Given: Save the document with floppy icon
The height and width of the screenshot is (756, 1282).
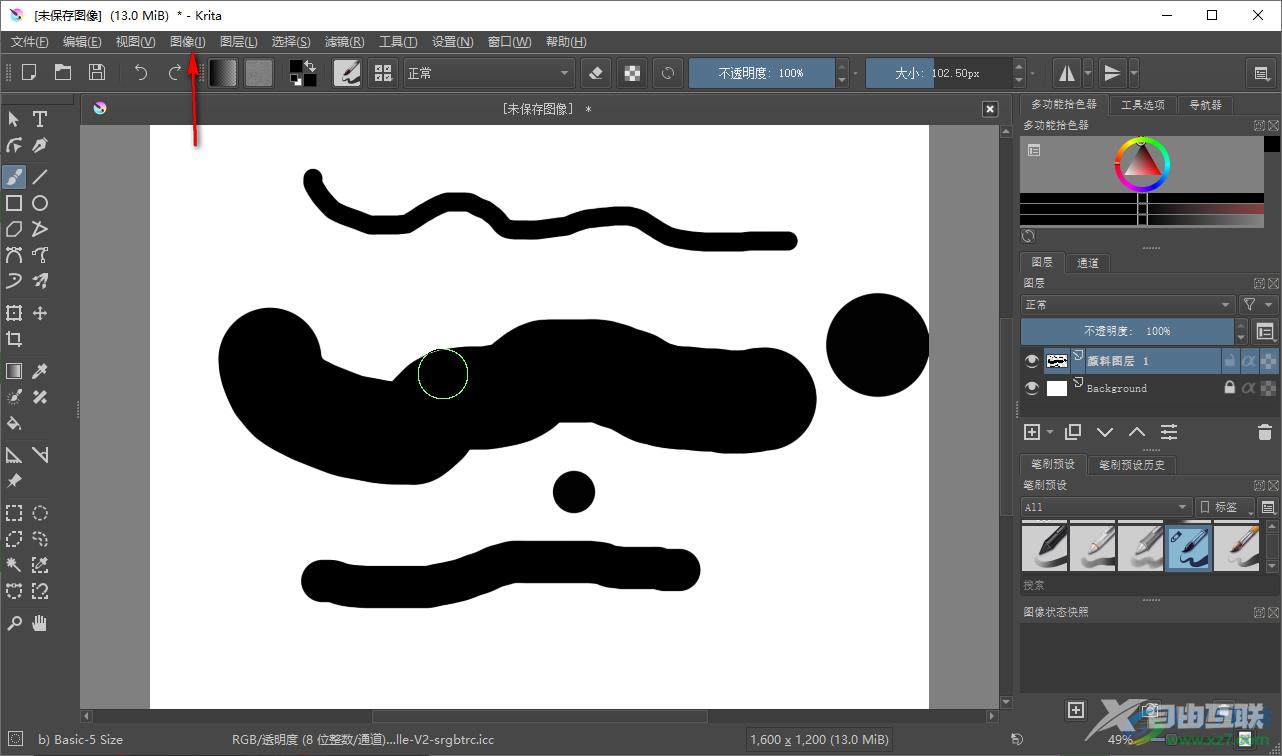Looking at the screenshot, I should (97, 72).
